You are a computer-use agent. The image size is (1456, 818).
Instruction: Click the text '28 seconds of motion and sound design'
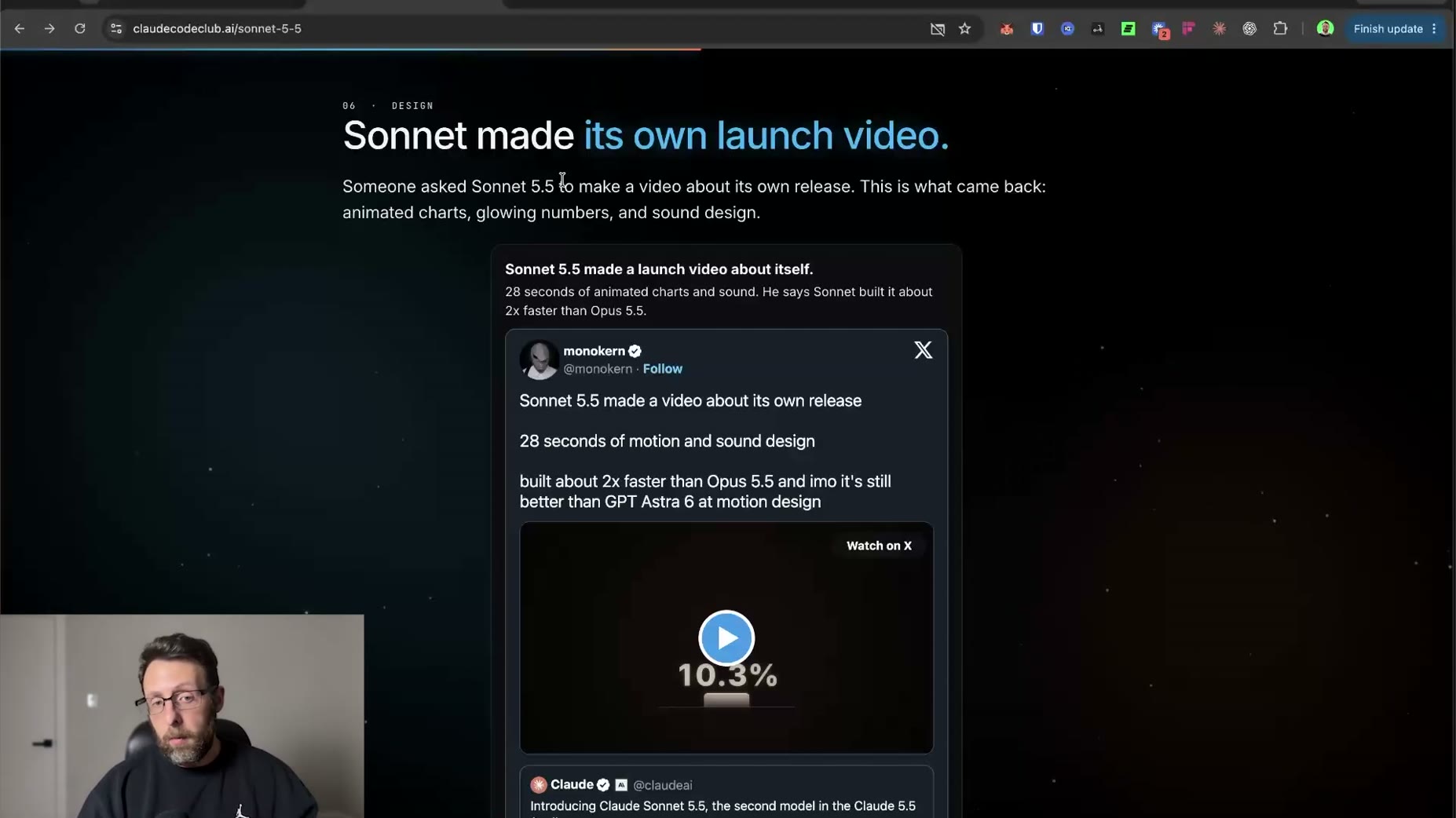click(667, 441)
